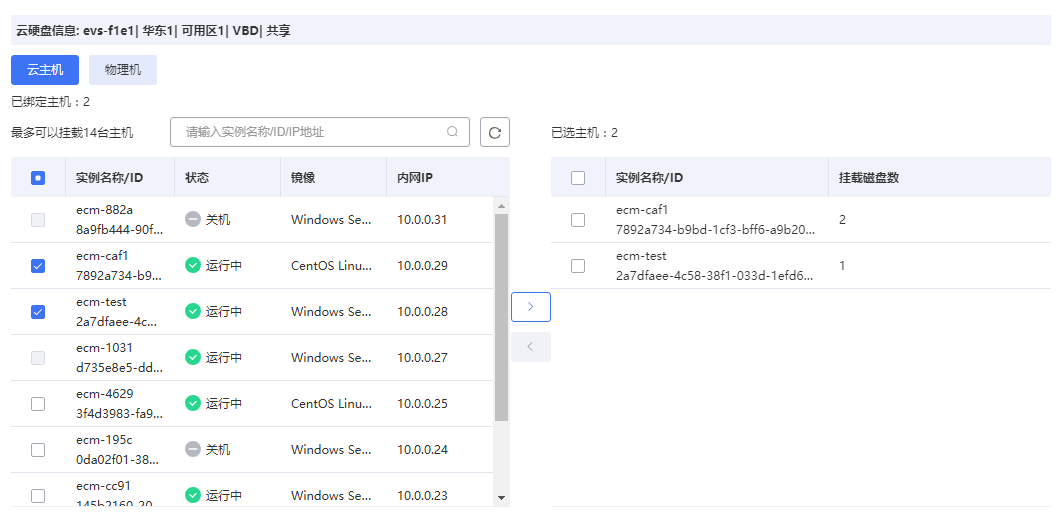1064x527 pixels.
Task: Click the 挂载磁盘数 column header
Action: pyautogui.click(x=869, y=178)
